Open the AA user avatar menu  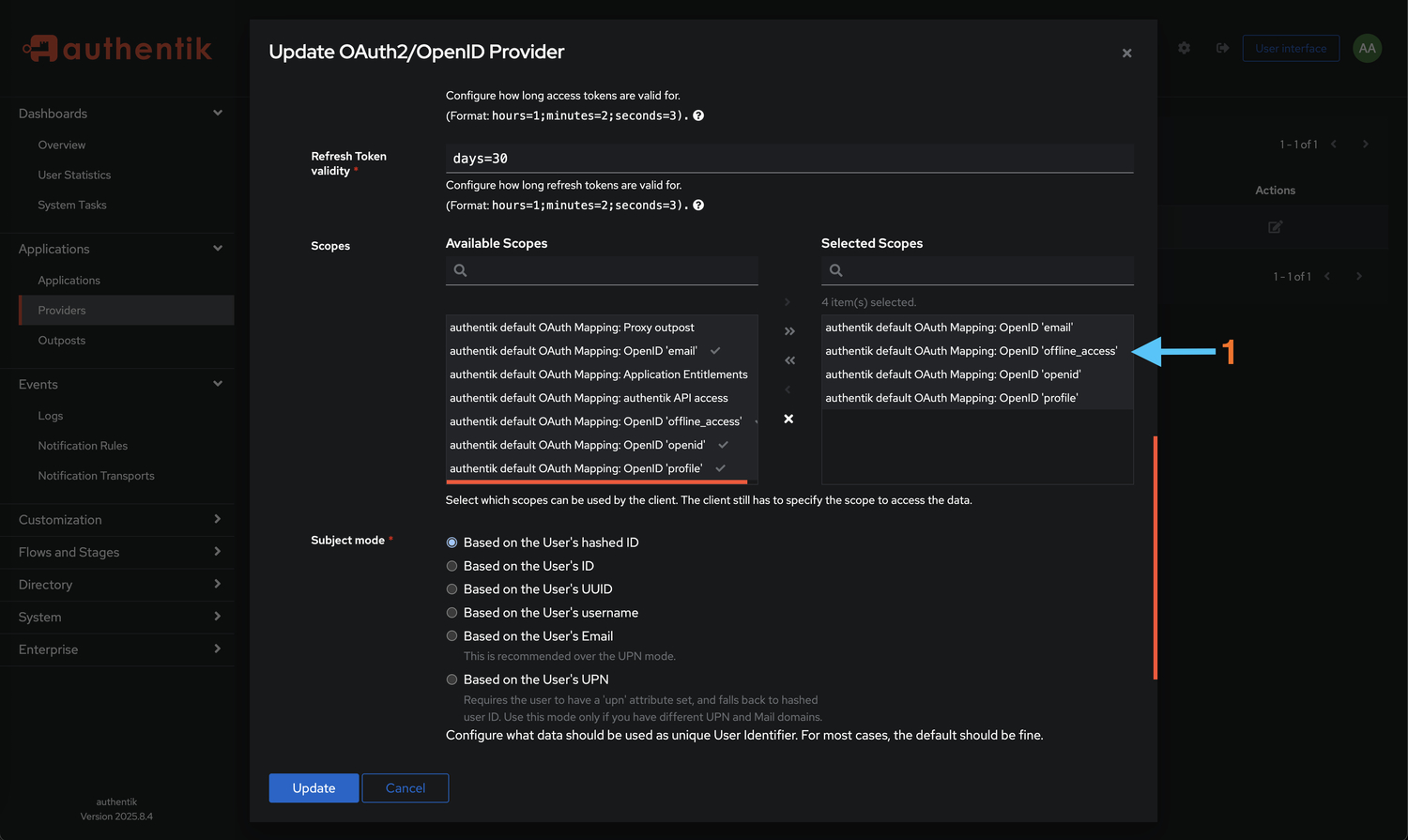tap(1367, 48)
